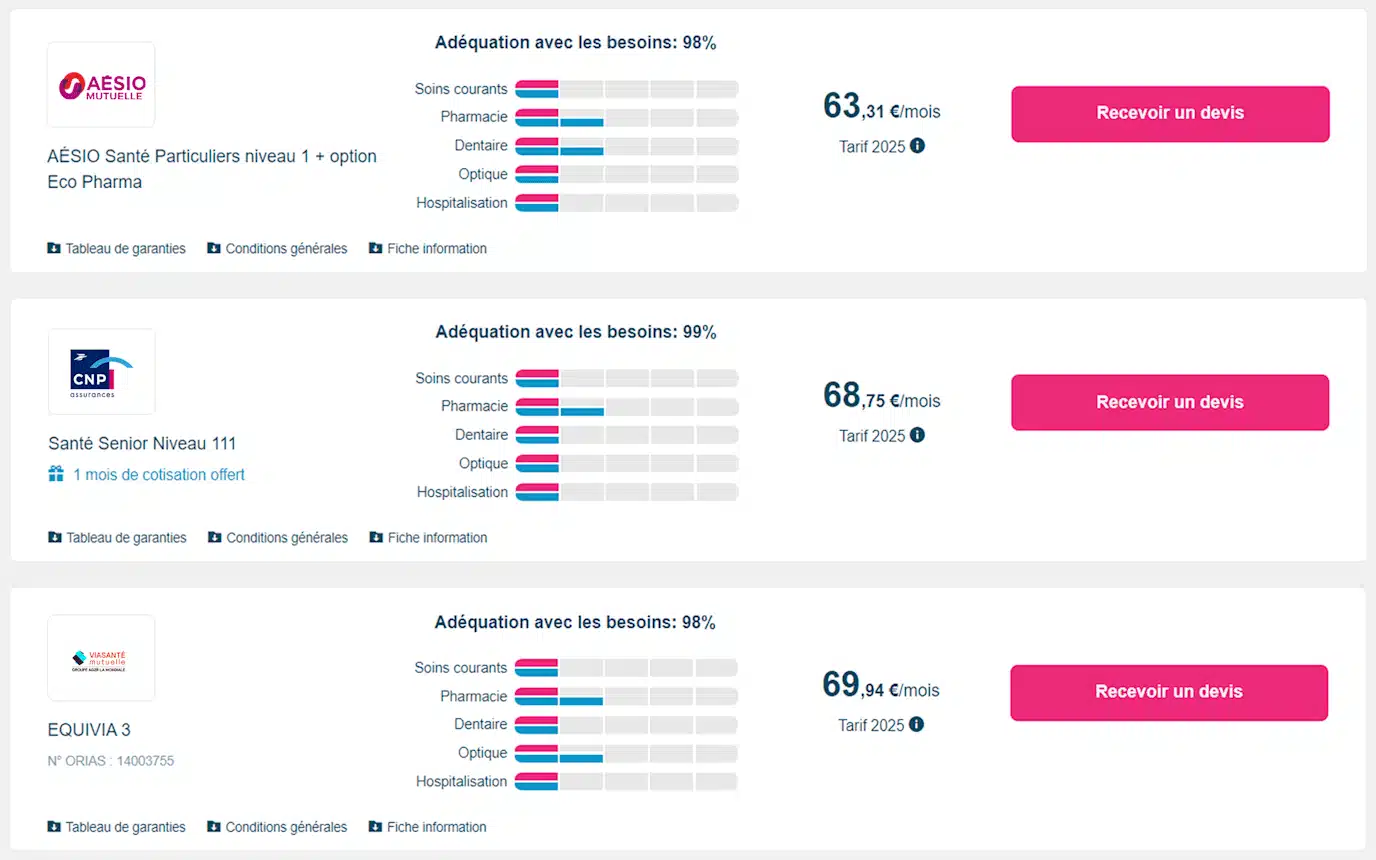Get a quote for the EQUIVIA 3 plan
The height and width of the screenshot is (860, 1376).
point(1169,692)
